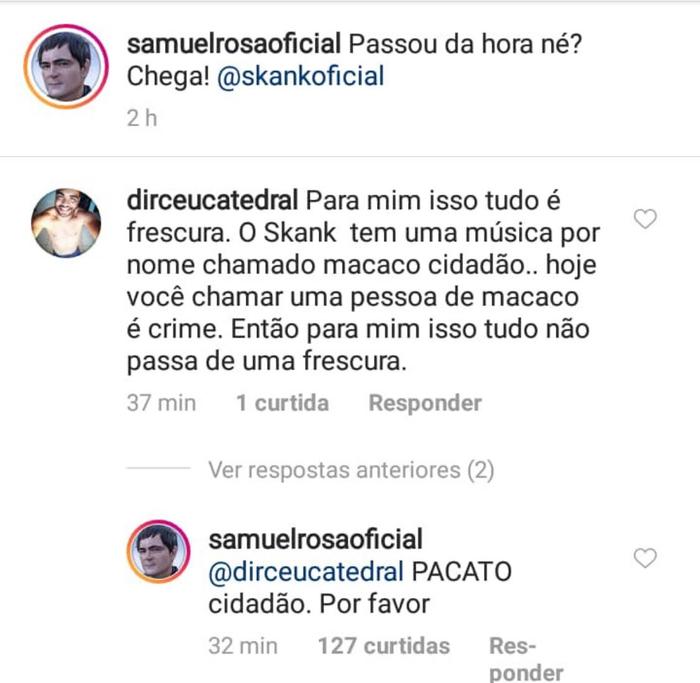The height and width of the screenshot is (683, 700).
Task: Tap the 2 h caption timestamp
Action: [142, 119]
